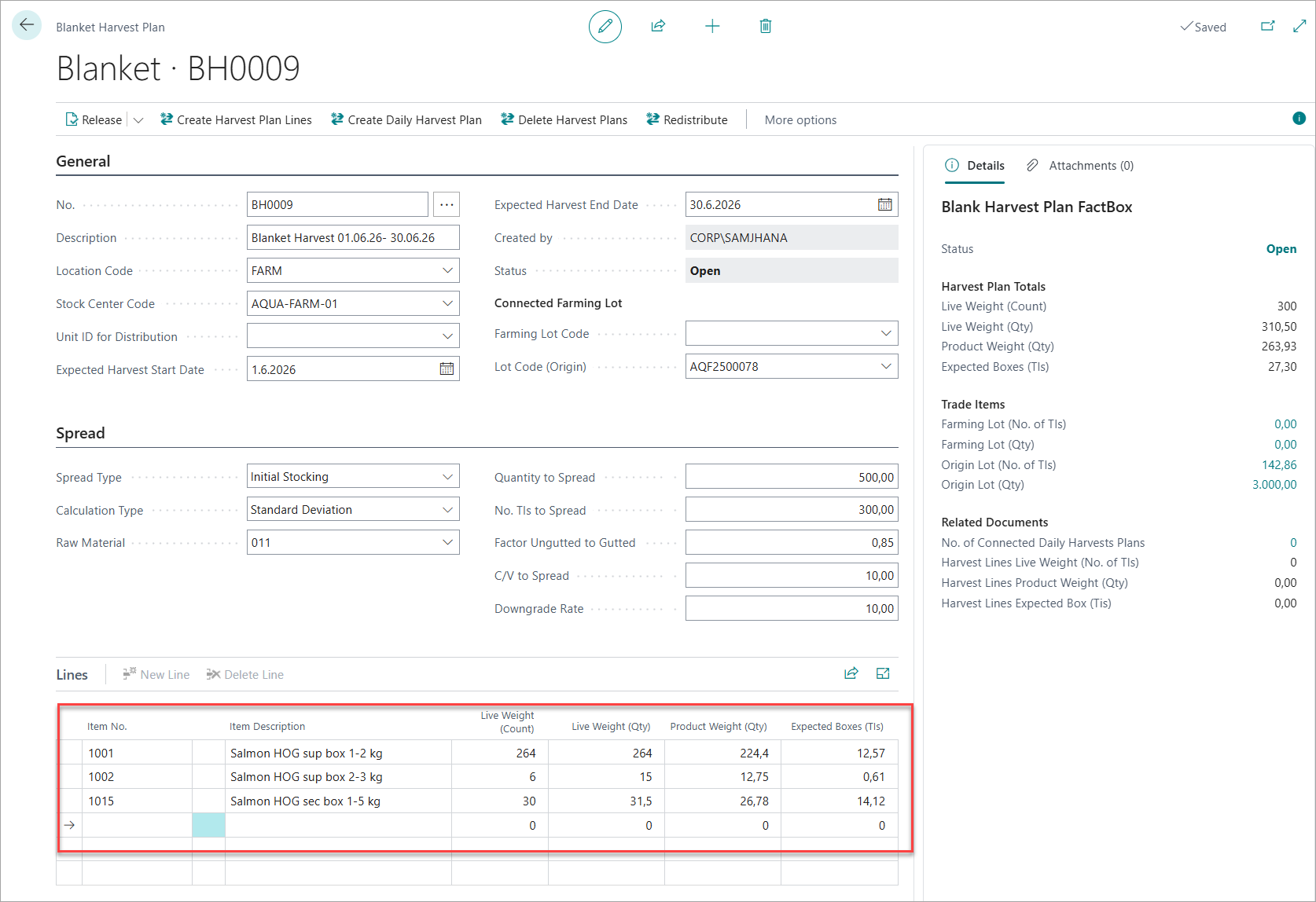Click the No. field ellipsis button
The image size is (1316, 902).
[x=447, y=205]
